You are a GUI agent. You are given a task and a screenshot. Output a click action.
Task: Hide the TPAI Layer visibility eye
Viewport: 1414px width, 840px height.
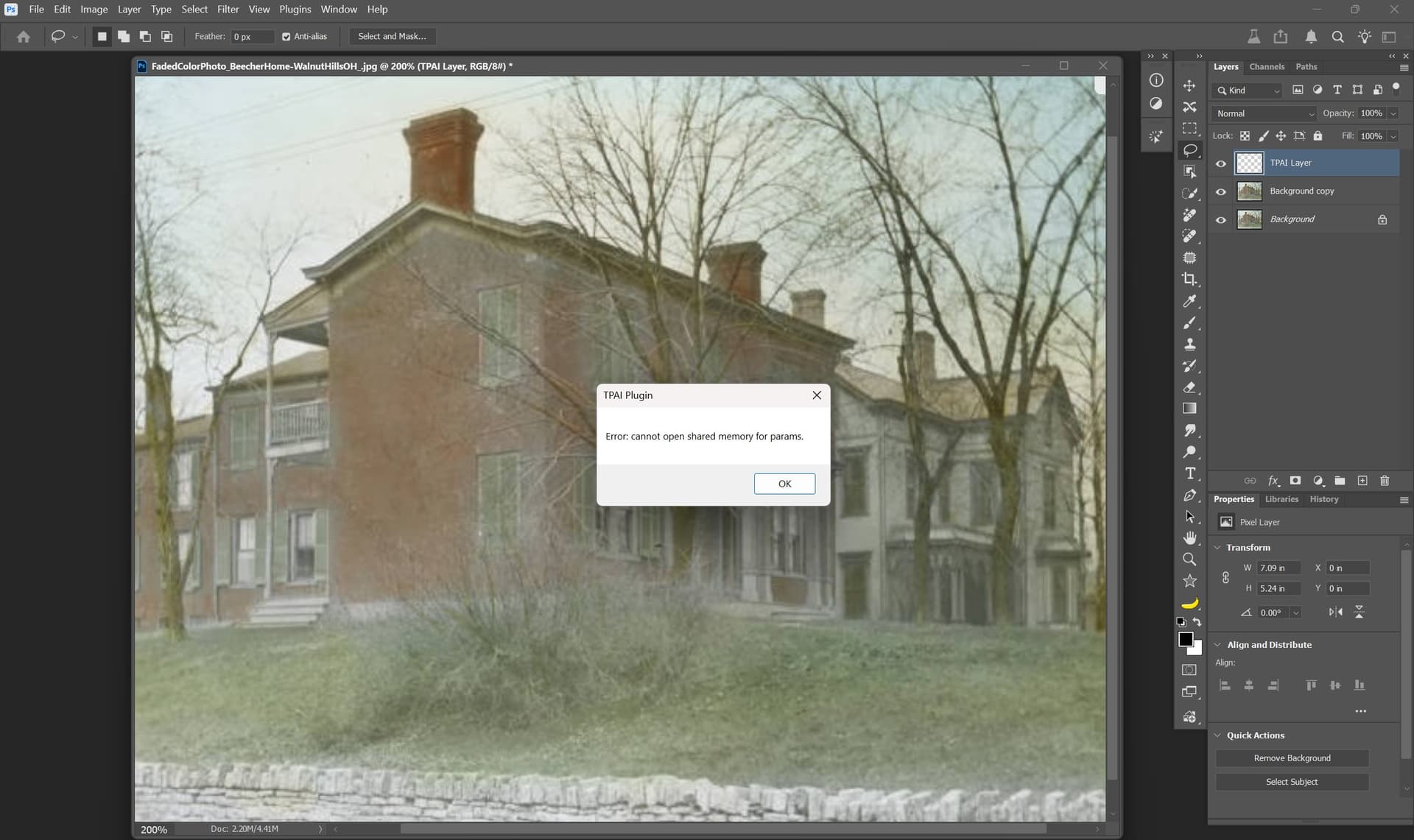click(x=1221, y=163)
